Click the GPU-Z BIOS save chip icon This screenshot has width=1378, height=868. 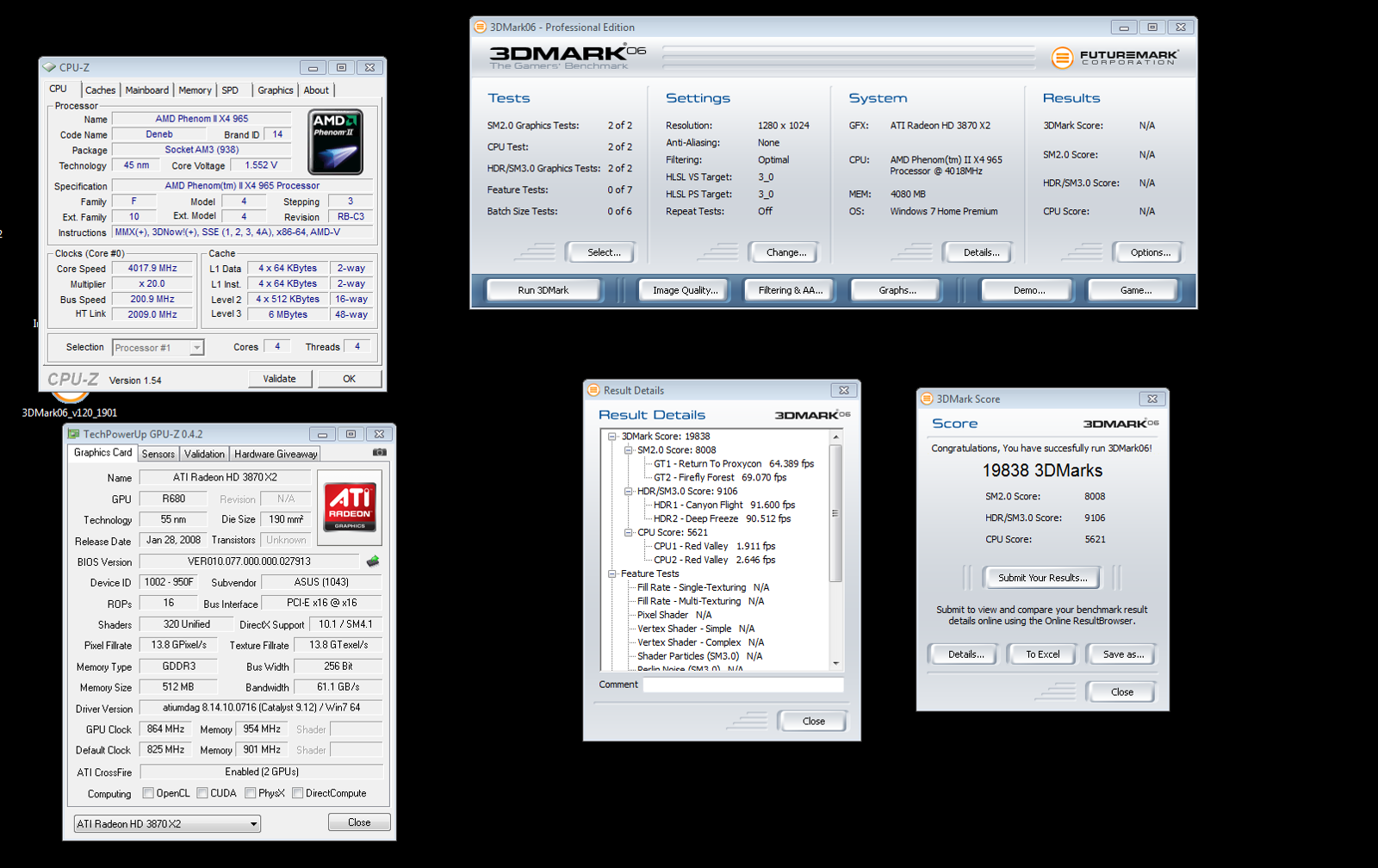373,561
